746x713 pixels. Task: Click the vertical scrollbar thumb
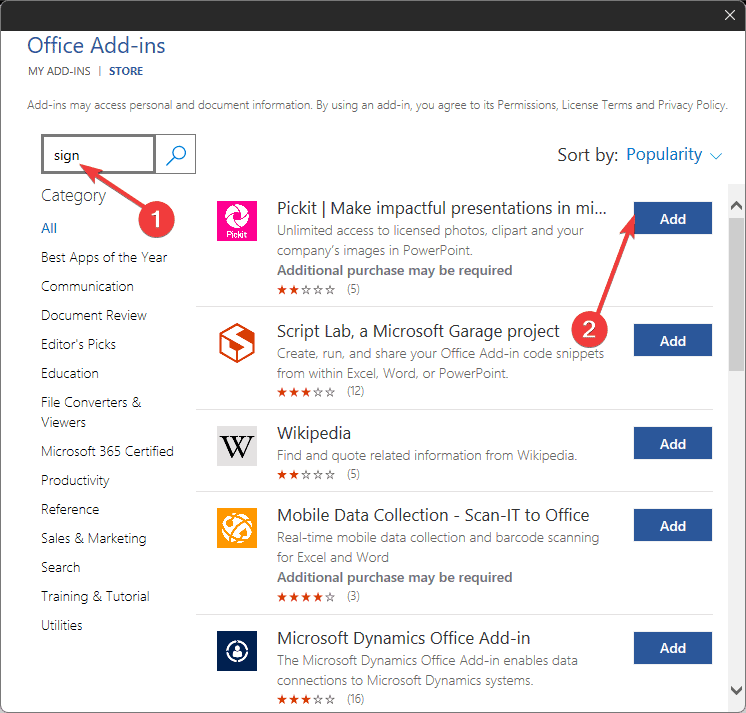tap(736, 294)
